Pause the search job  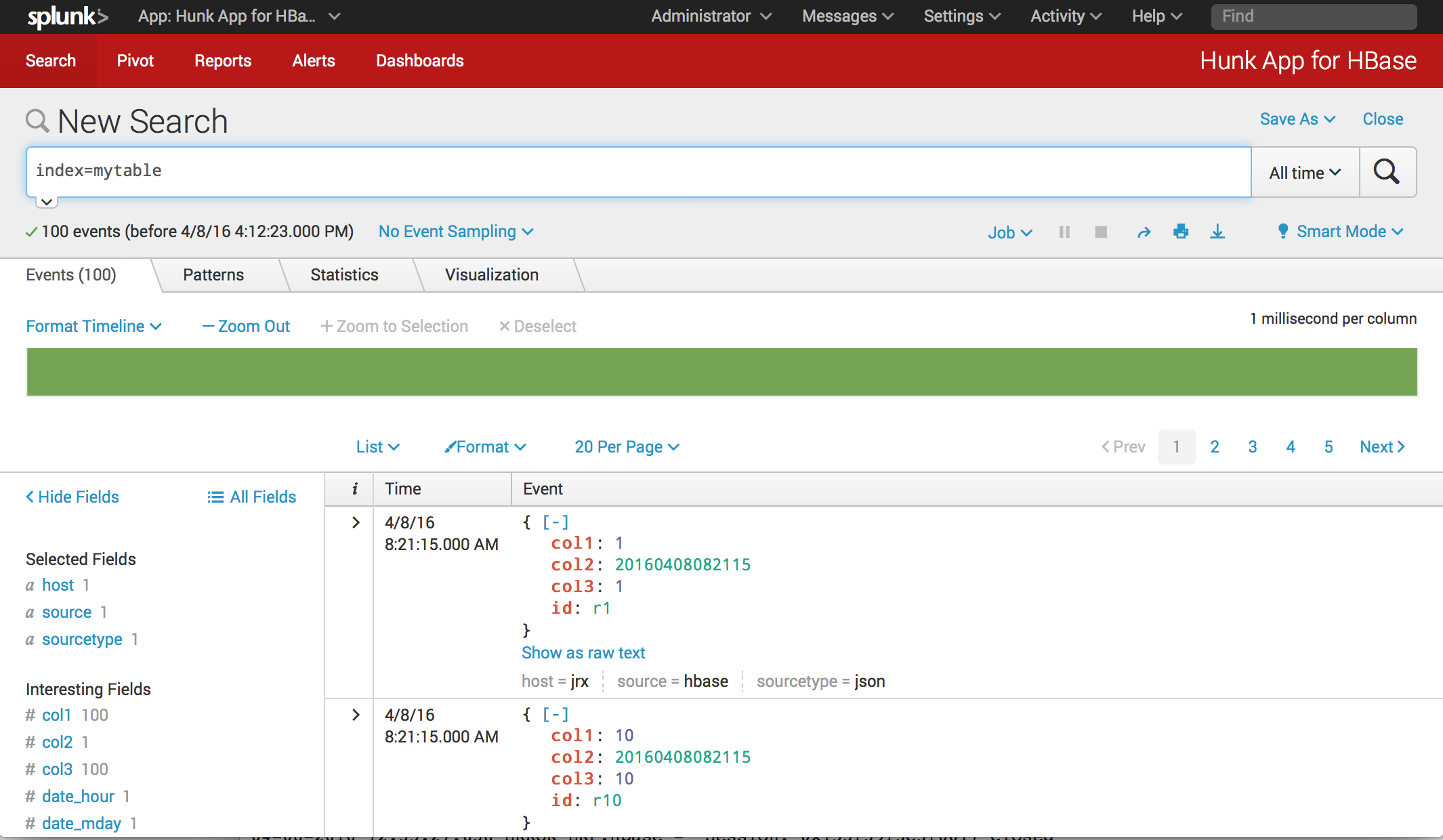1064,232
